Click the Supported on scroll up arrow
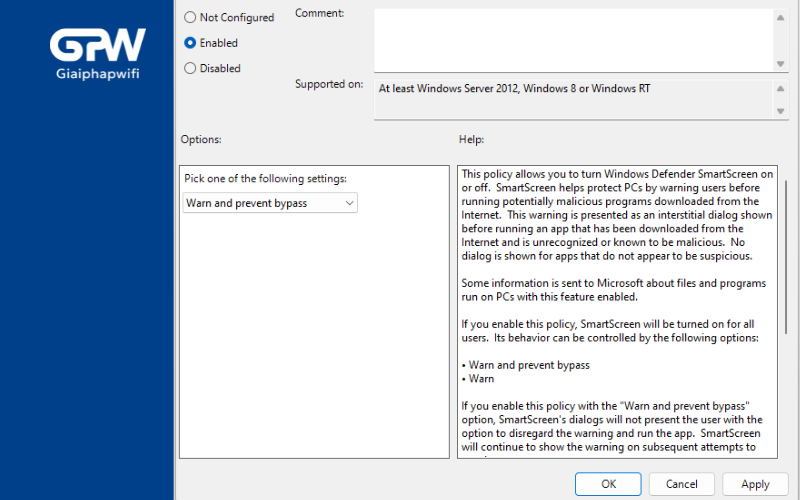The image size is (800, 500). pyautogui.click(x=780, y=89)
